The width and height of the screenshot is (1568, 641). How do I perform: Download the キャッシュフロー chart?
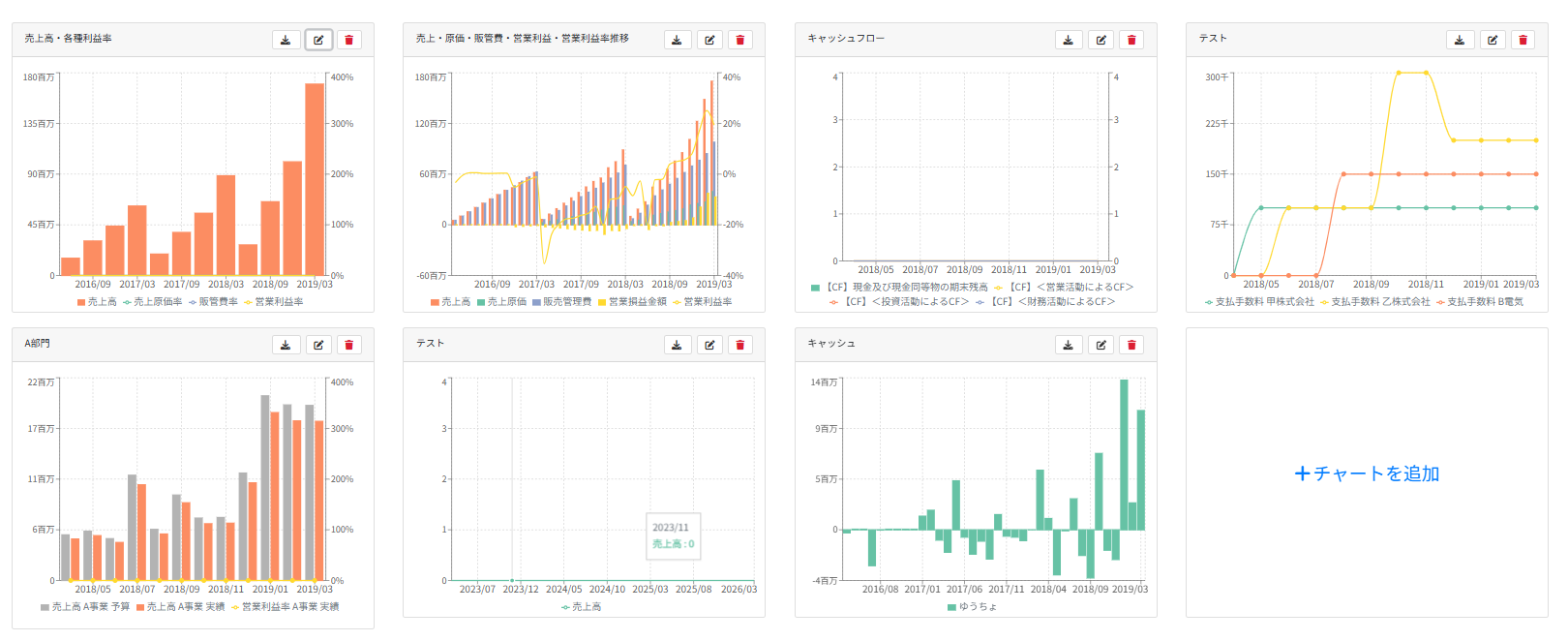pyautogui.click(x=1068, y=40)
